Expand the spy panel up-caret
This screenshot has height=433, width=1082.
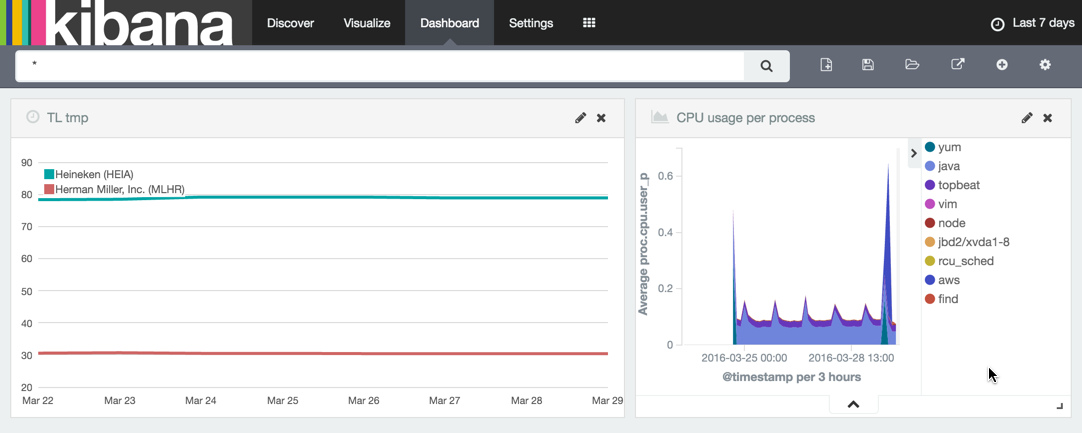853,404
